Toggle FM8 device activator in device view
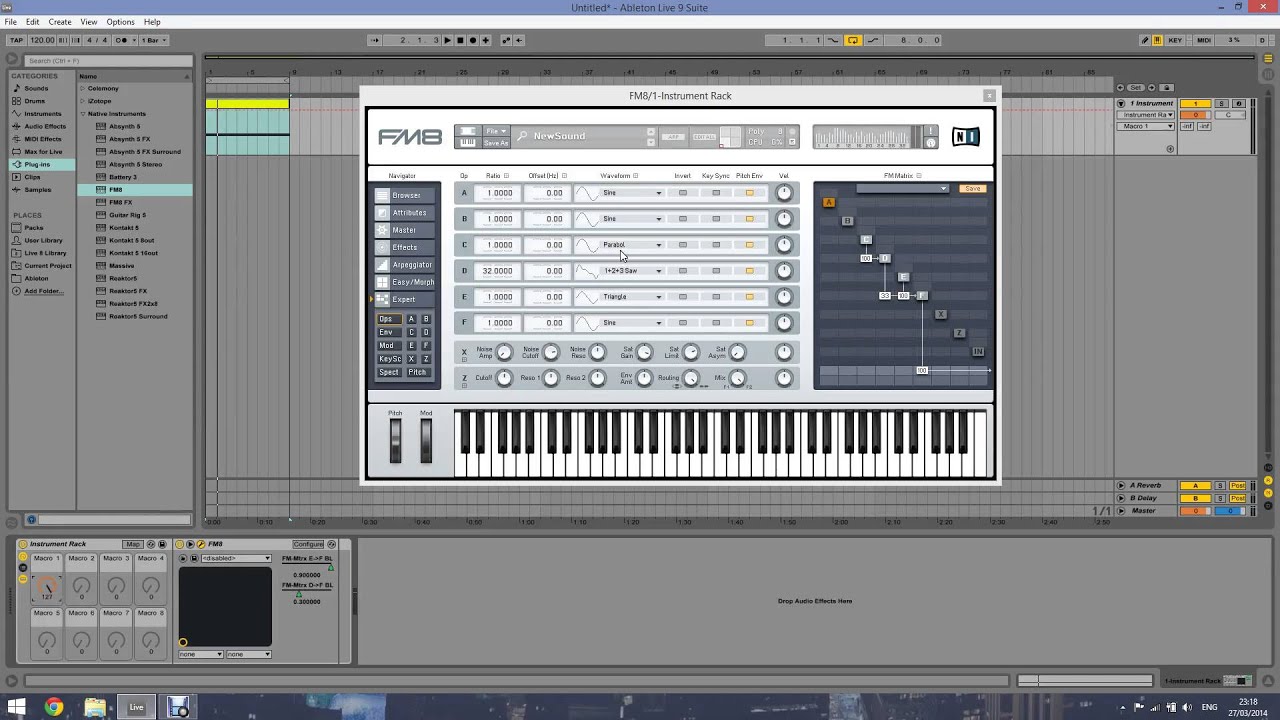 point(181,544)
